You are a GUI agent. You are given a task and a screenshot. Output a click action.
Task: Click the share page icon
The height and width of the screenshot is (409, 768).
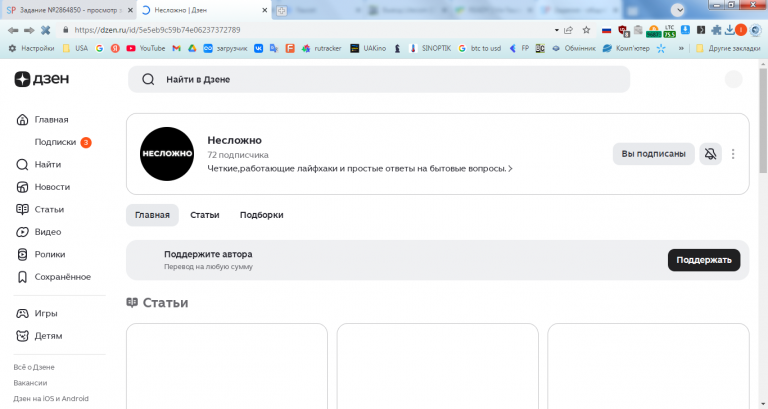pos(569,30)
